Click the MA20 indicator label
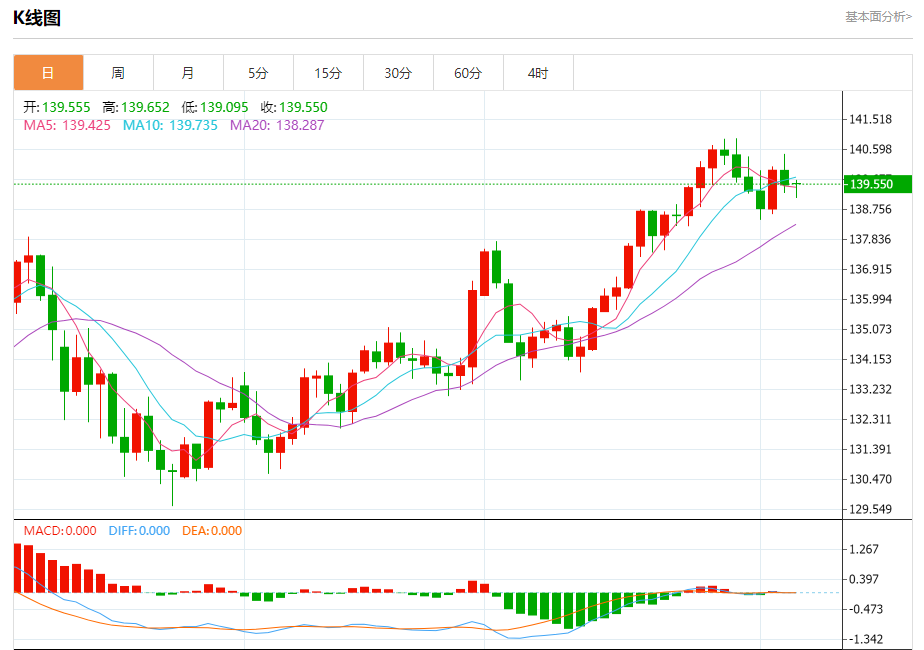 pos(277,125)
